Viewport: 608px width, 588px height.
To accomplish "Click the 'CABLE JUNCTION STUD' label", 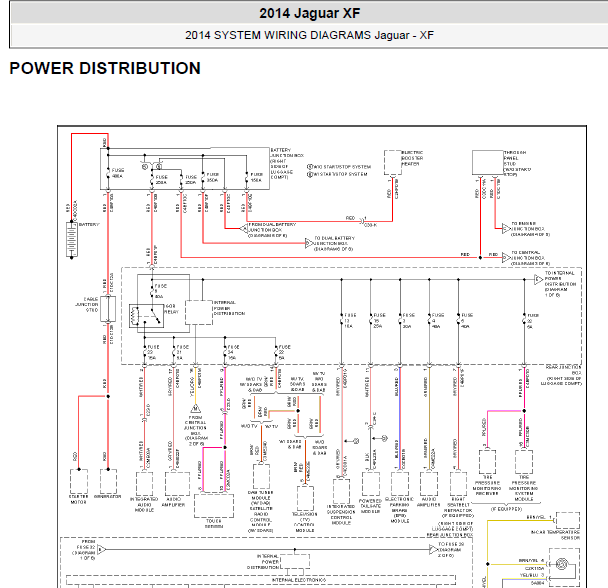I will point(87,304).
